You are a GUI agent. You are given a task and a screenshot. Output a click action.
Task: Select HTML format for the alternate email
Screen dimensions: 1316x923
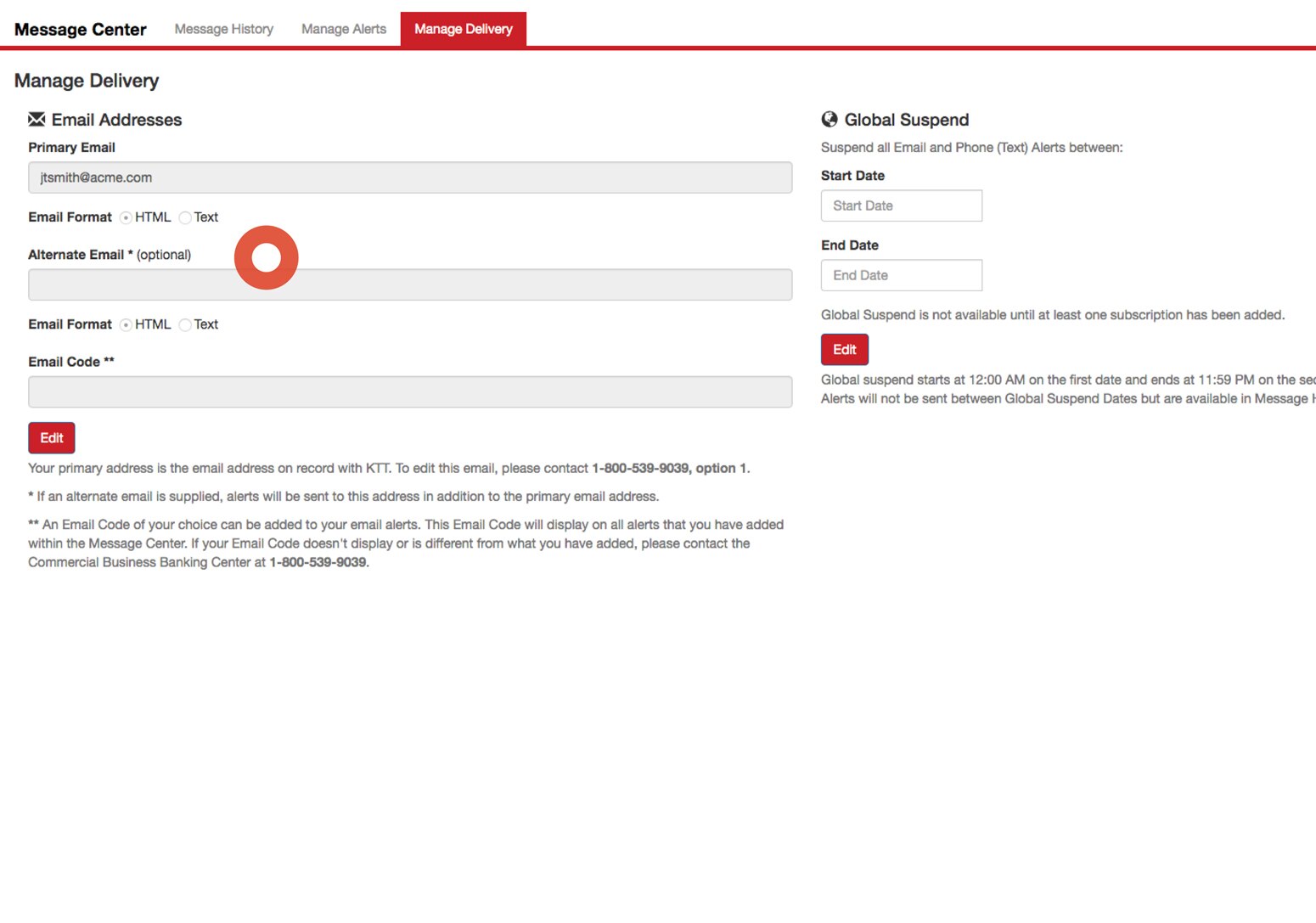coord(126,324)
